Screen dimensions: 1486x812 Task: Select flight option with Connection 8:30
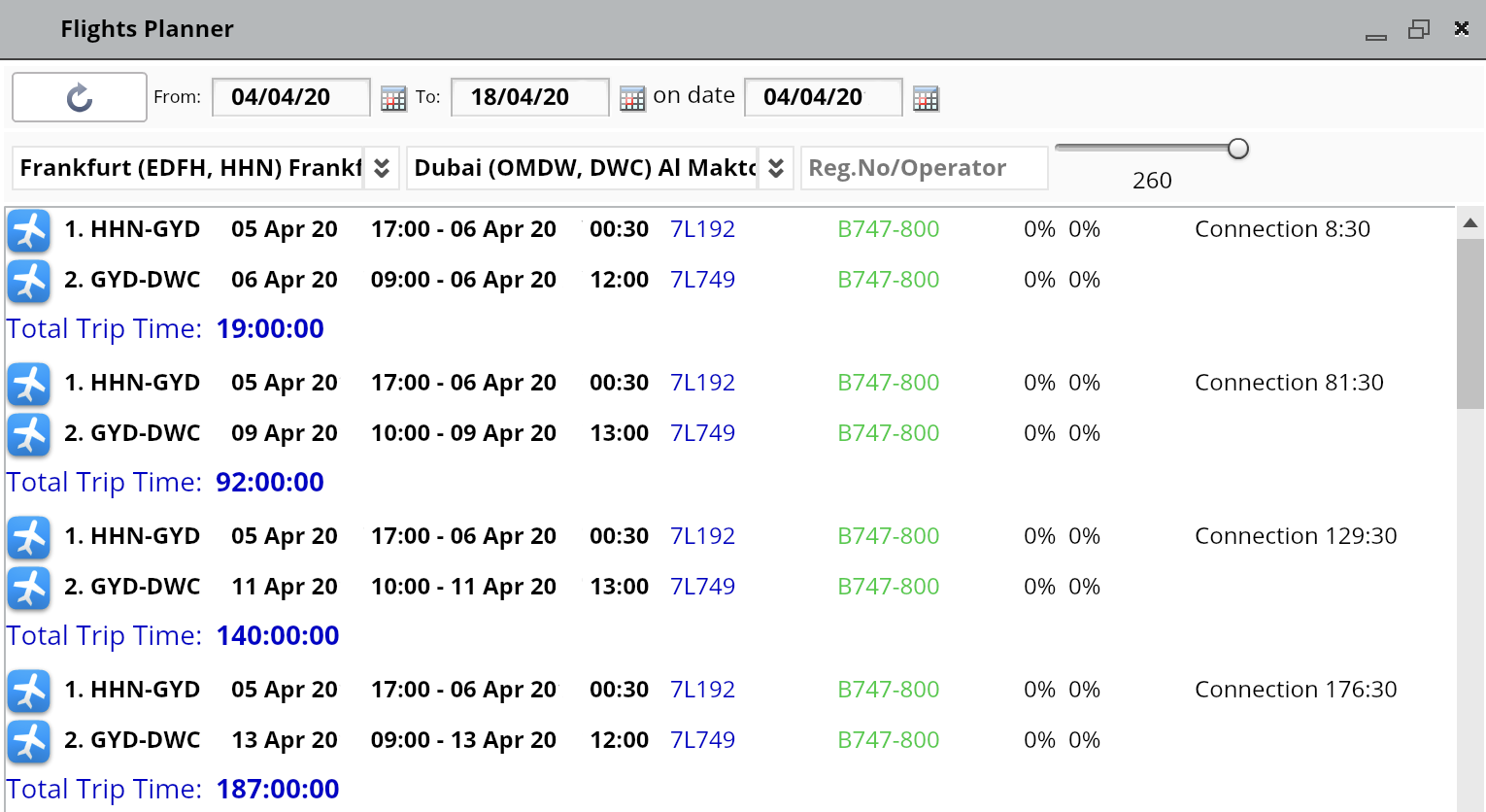pyautogui.click(x=1282, y=229)
